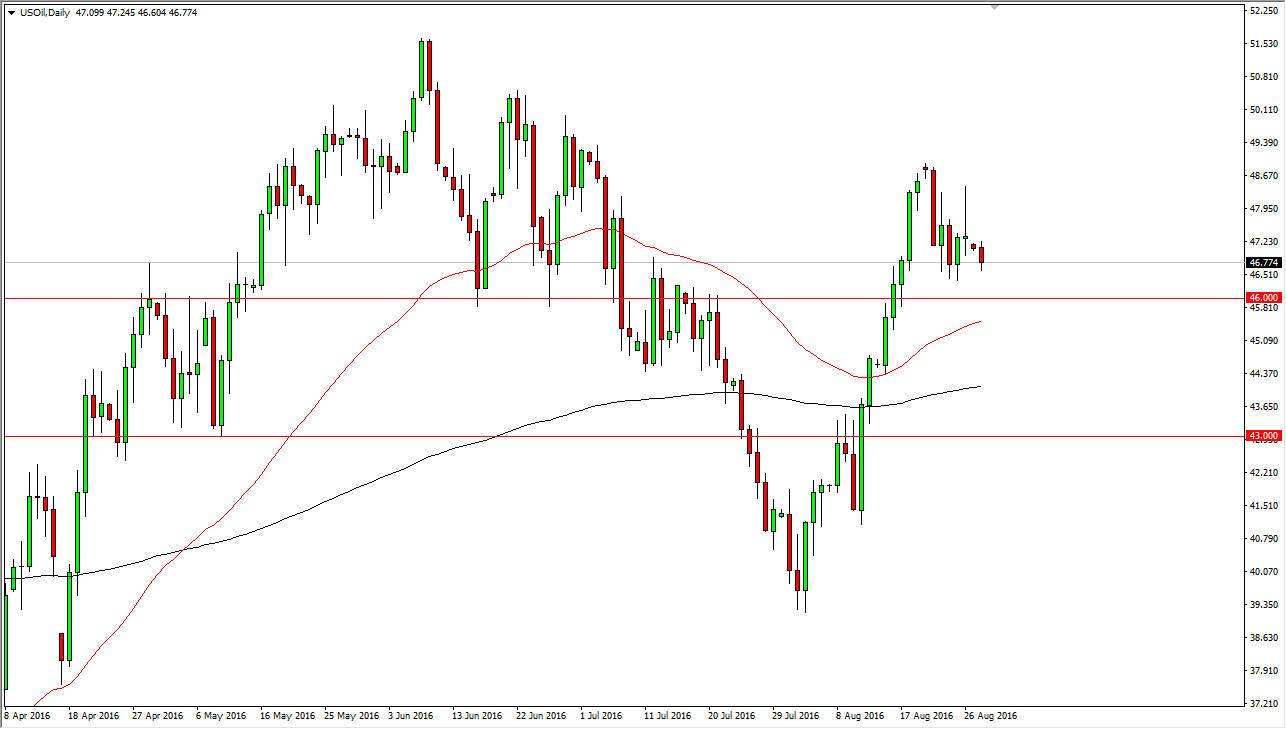Click the 45.090 price axis label
The height and width of the screenshot is (729, 1286).
click(x=1264, y=341)
